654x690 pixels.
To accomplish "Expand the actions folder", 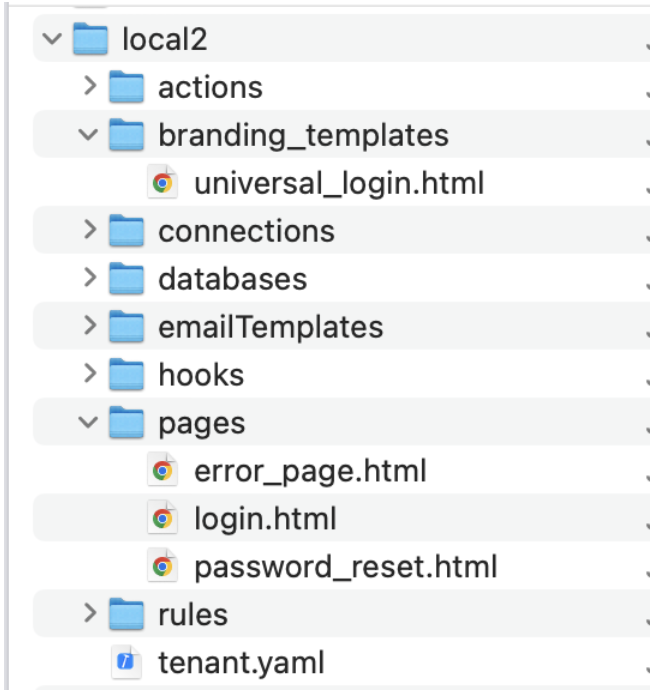I will pos(90,88).
